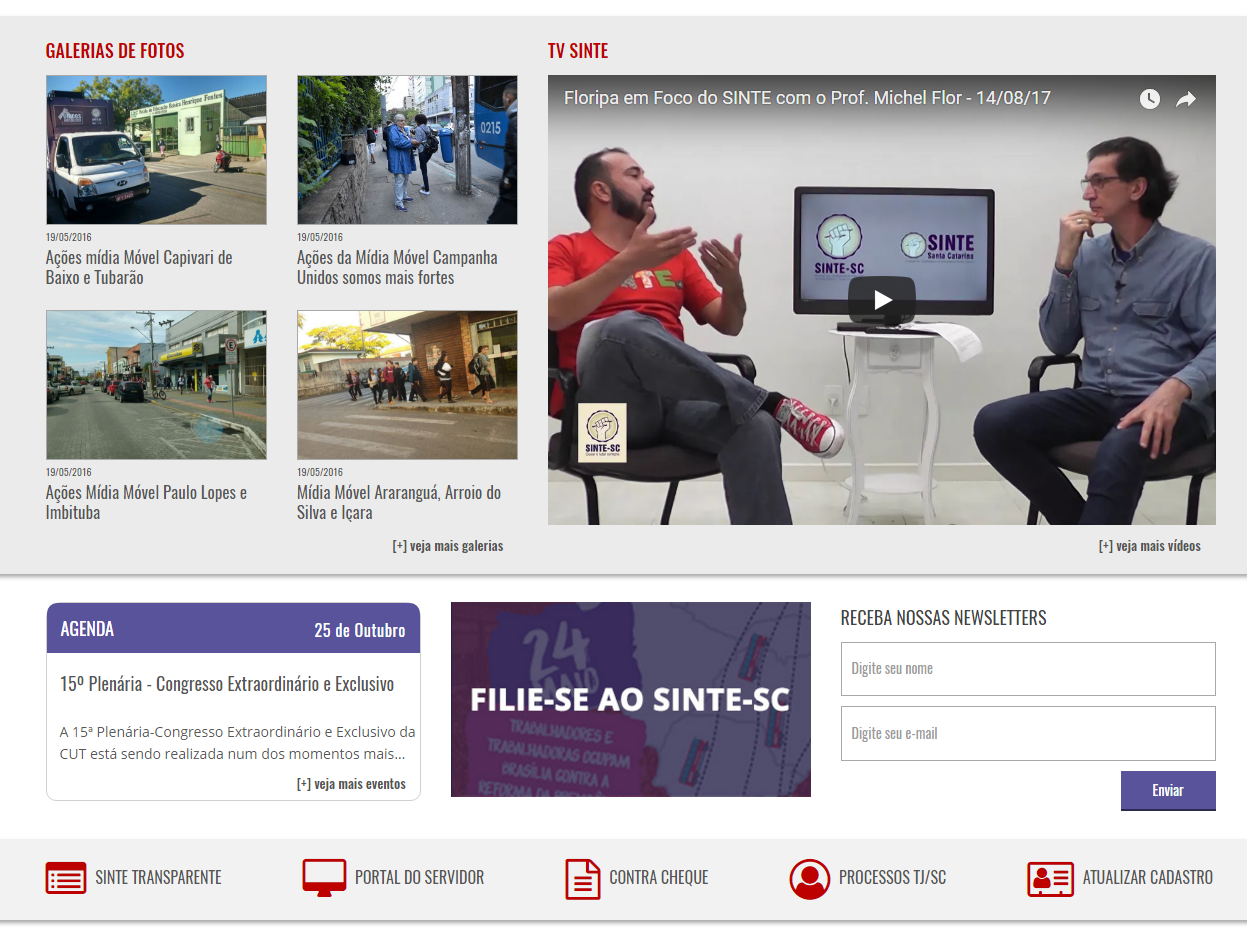
Task: Click the GALERIAS DE FOTOS heading
Action: click(115, 51)
